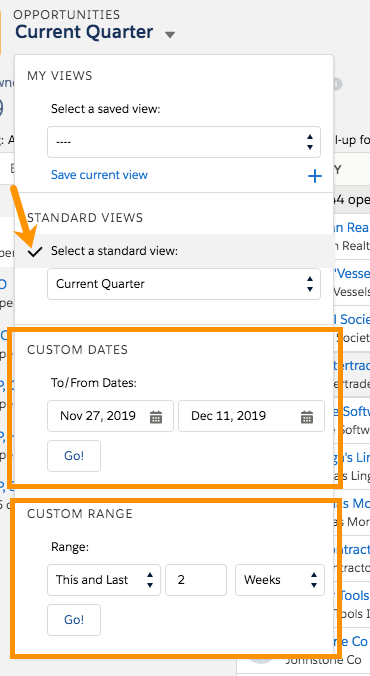Click the plus icon to save view
The width and height of the screenshot is (370, 676).
click(315, 175)
